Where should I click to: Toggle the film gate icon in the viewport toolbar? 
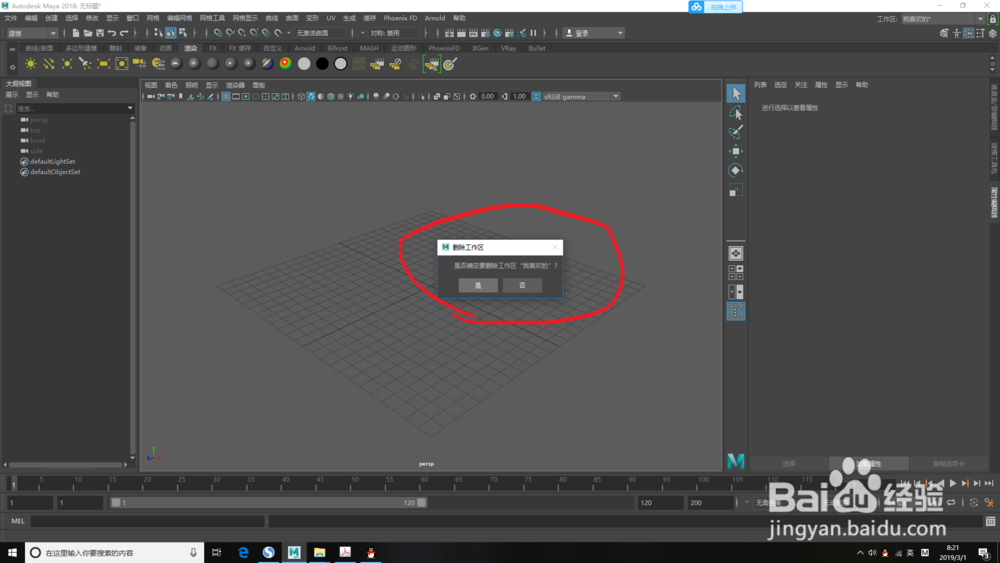coord(236,96)
